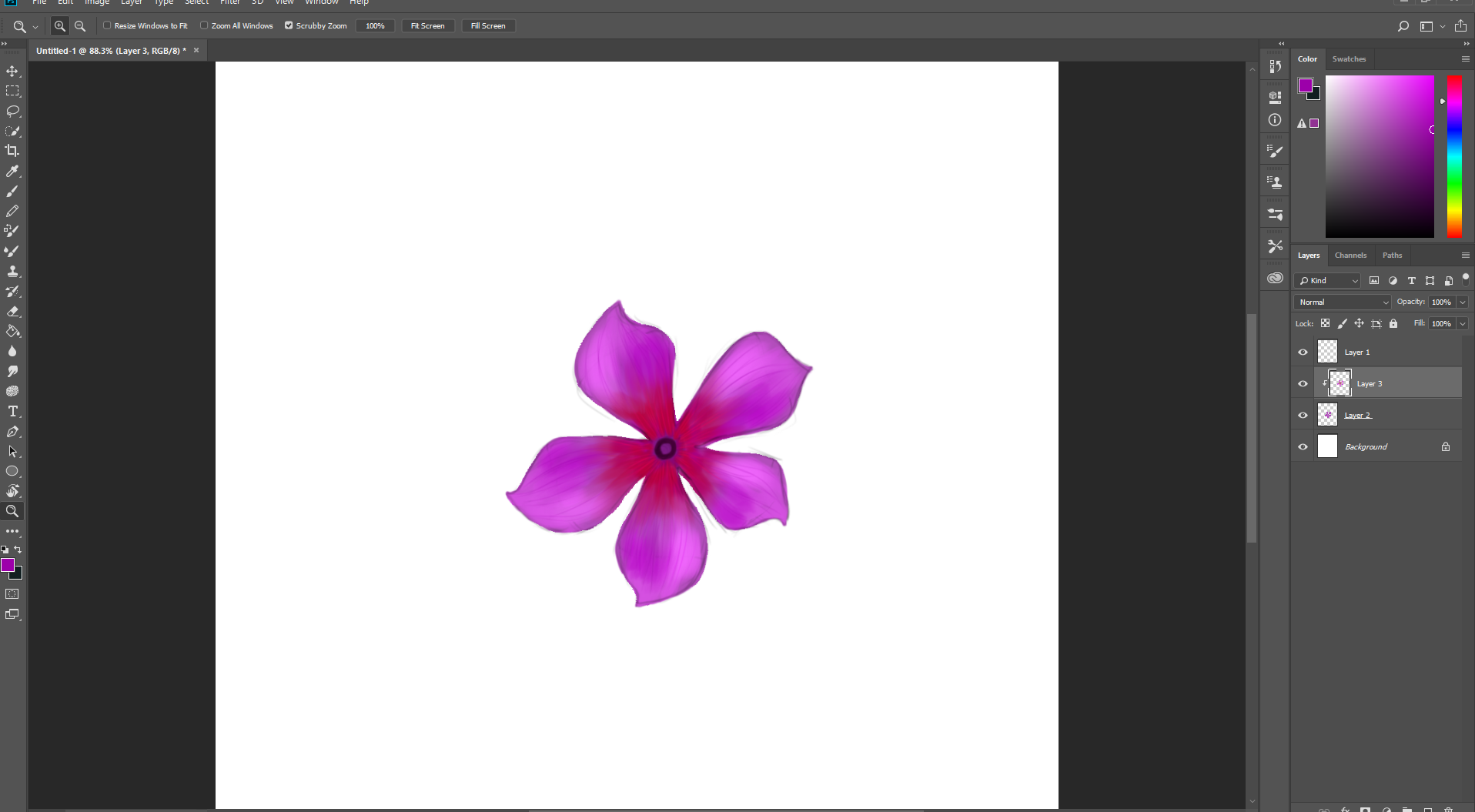Select the Zoom tool in toolbox
This screenshot has height=812, width=1475.
click(x=12, y=511)
